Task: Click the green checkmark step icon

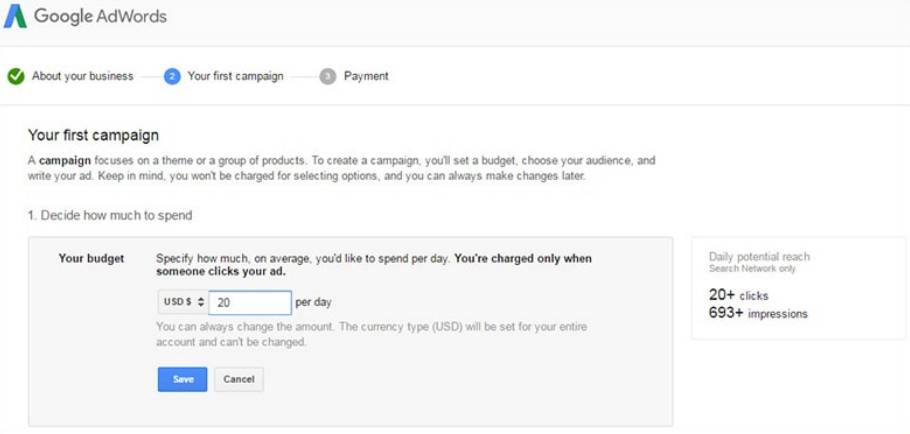Action: tap(16, 76)
